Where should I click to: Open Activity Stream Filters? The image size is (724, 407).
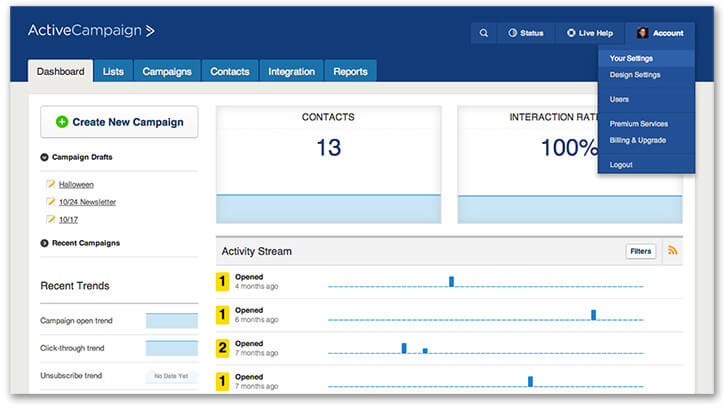pos(640,251)
